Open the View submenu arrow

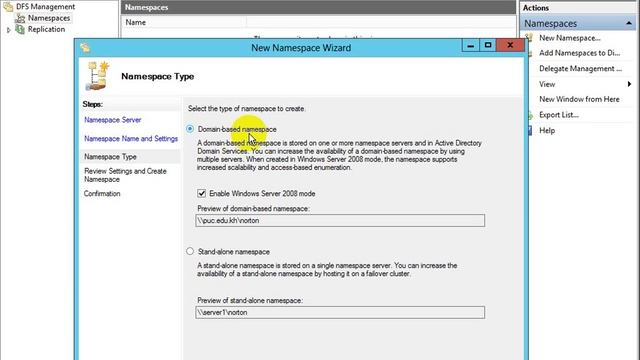(x=629, y=84)
